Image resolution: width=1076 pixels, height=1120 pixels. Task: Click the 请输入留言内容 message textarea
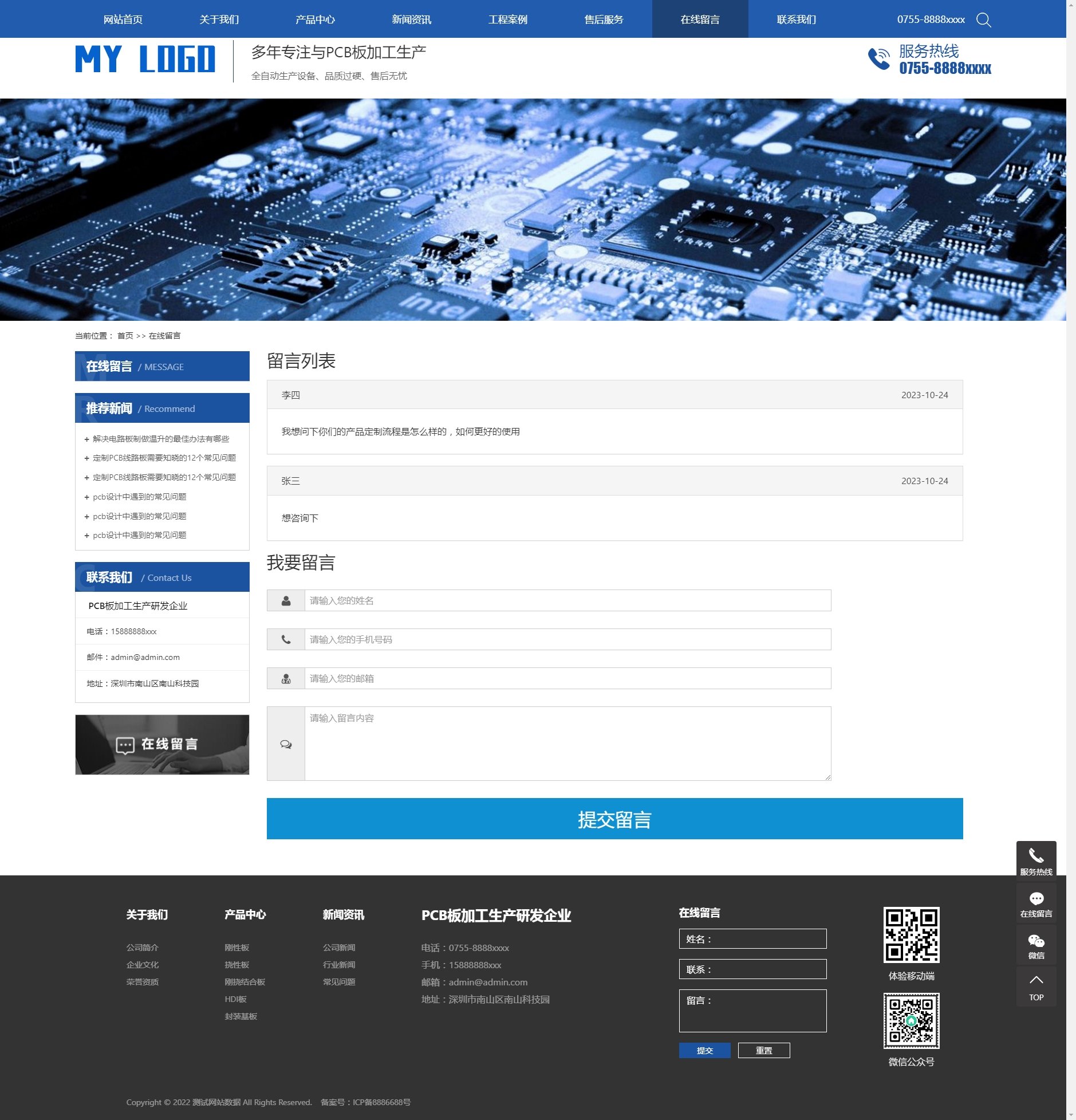click(x=567, y=743)
